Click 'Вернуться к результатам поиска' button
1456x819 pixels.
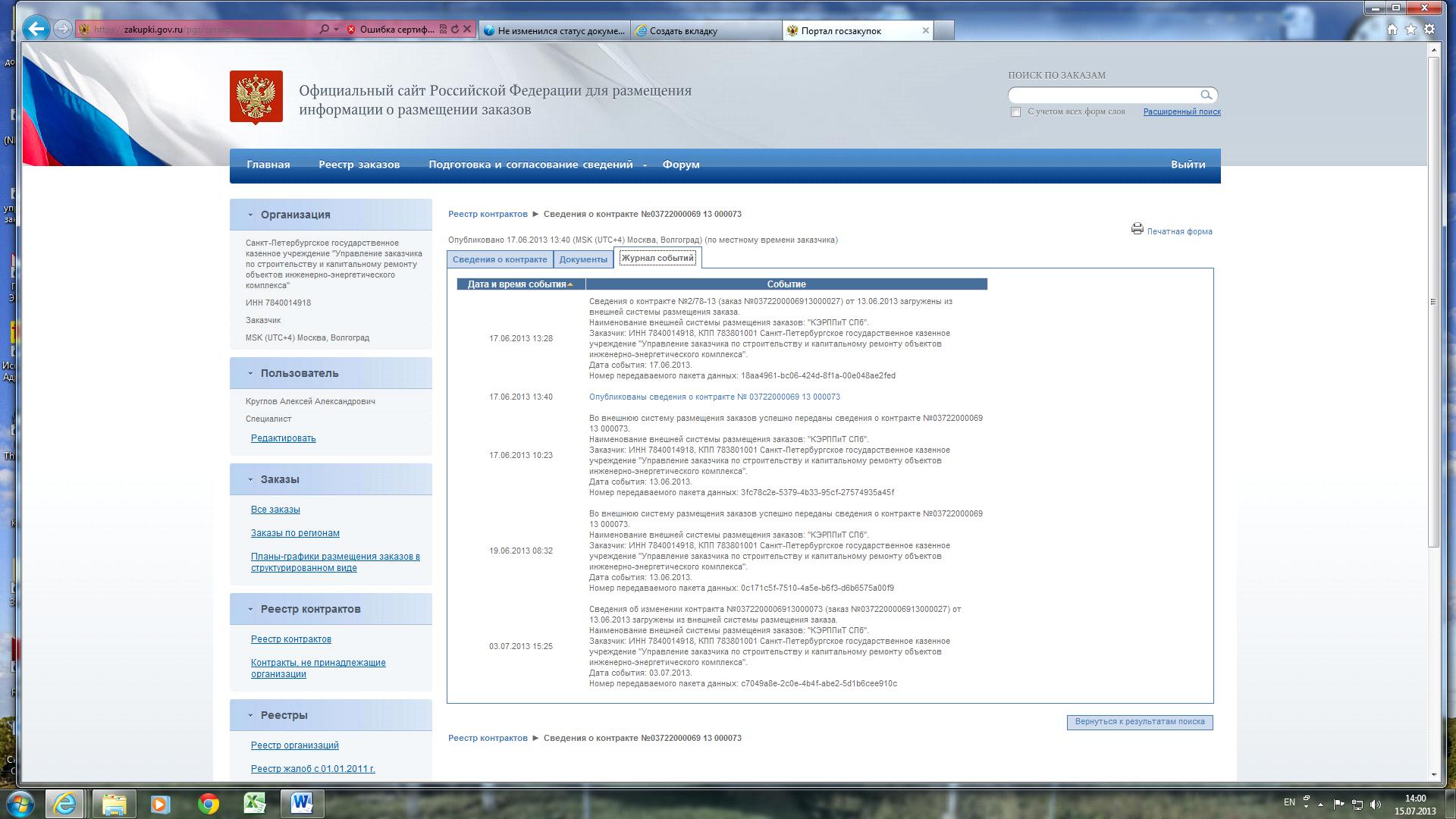[1140, 722]
